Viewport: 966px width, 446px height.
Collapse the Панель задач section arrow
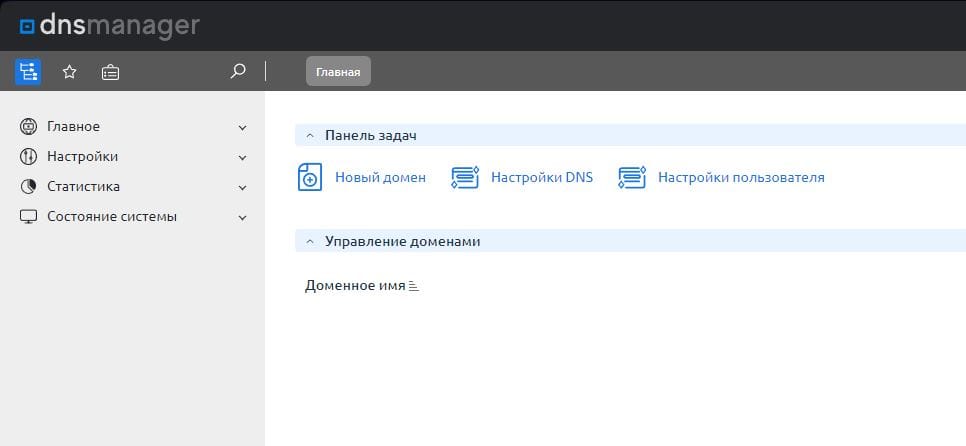310,136
